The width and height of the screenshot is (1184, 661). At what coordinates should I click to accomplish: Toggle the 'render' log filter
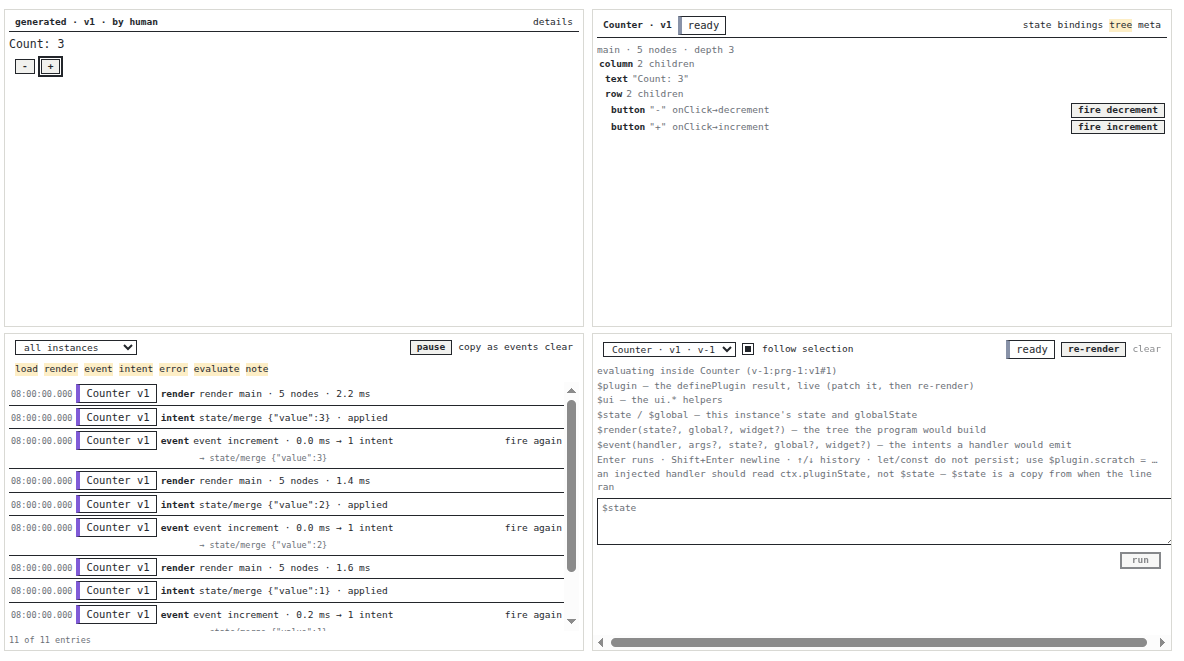tap(61, 369)
